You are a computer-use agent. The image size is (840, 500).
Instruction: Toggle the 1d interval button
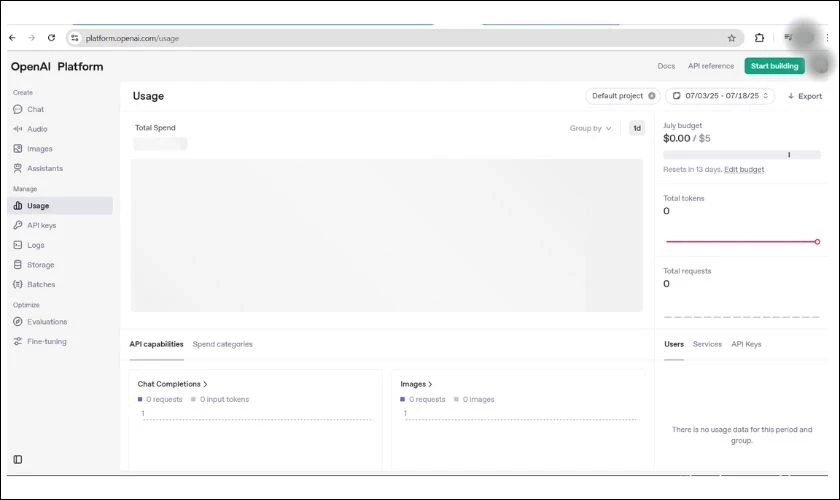[x=637, y=128]
